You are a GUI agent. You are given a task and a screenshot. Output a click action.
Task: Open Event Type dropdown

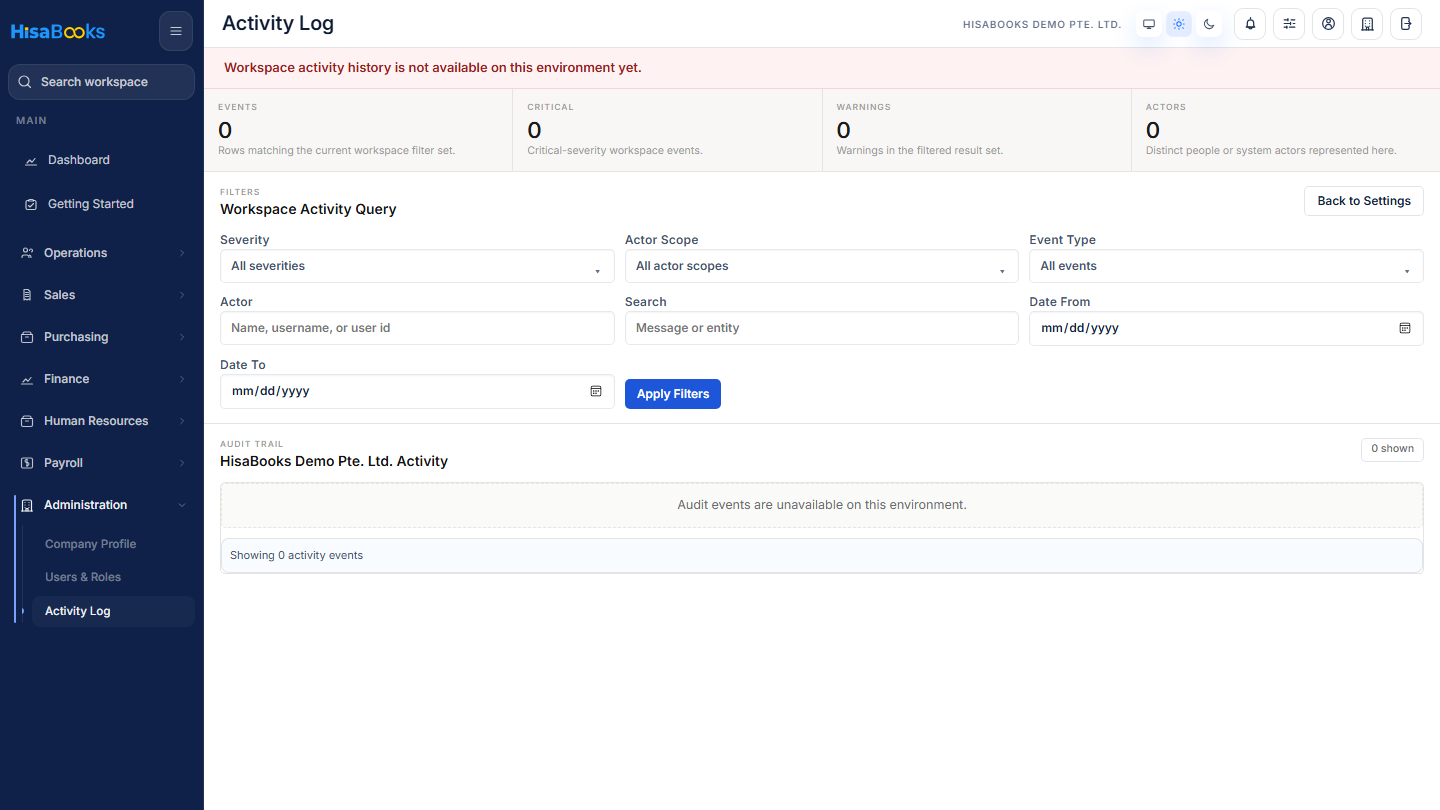tap(1226, 266)
